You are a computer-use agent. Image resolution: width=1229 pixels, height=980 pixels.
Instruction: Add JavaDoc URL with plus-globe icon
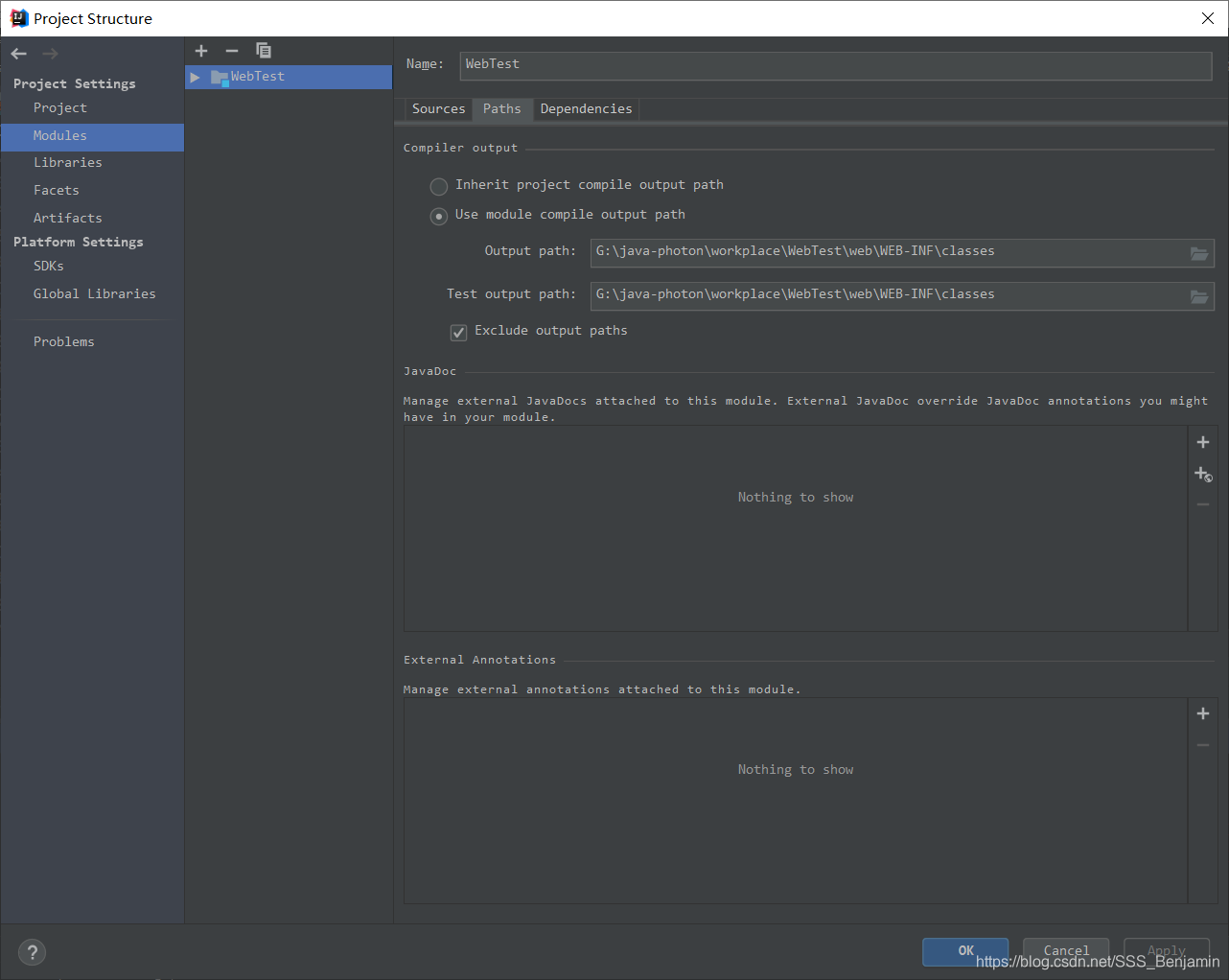(1203, 474)
